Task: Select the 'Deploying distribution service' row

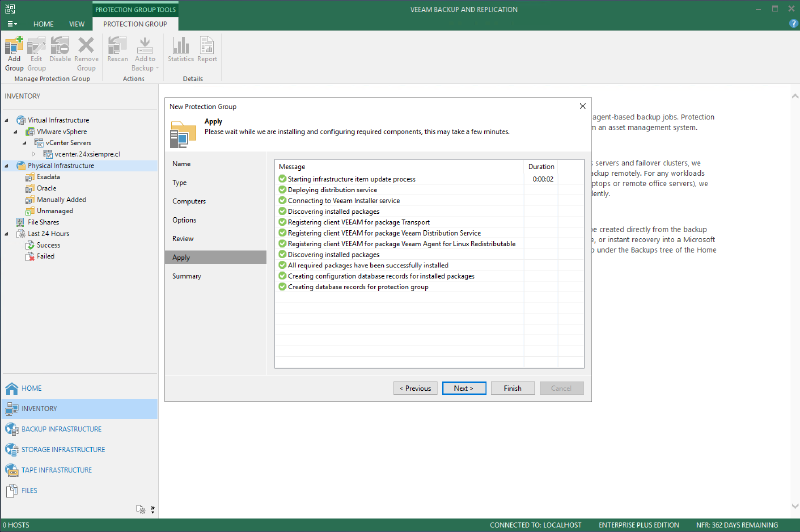Action: 429,190
